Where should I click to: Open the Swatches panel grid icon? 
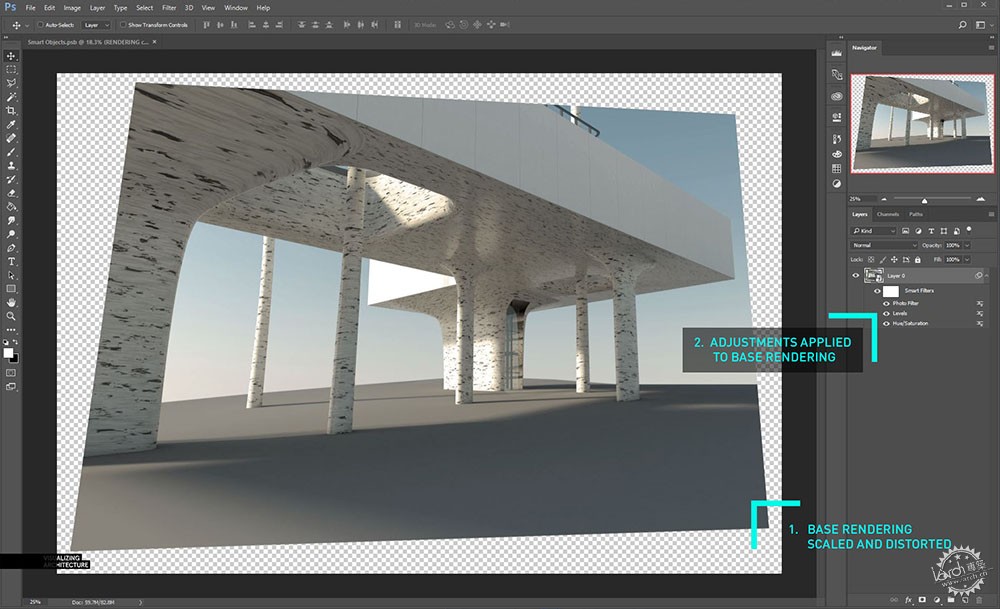coord(837,168)
